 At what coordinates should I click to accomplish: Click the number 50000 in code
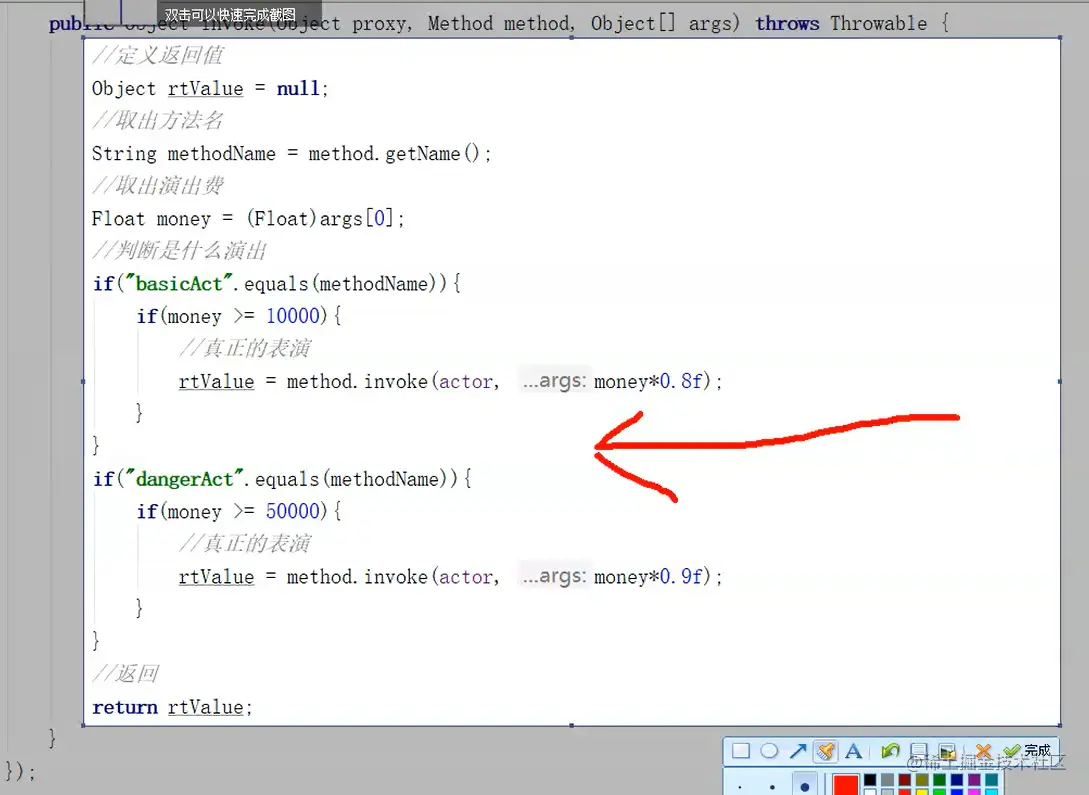[292, 511]
